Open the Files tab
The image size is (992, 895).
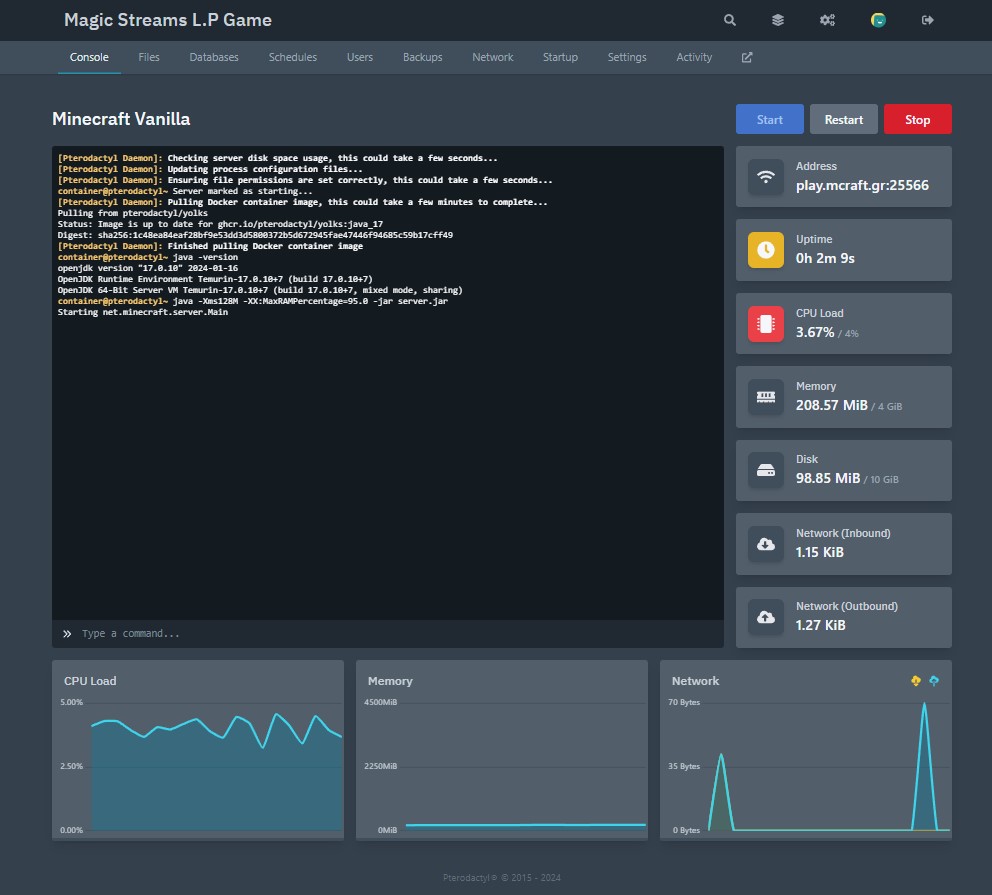(149, 57)
